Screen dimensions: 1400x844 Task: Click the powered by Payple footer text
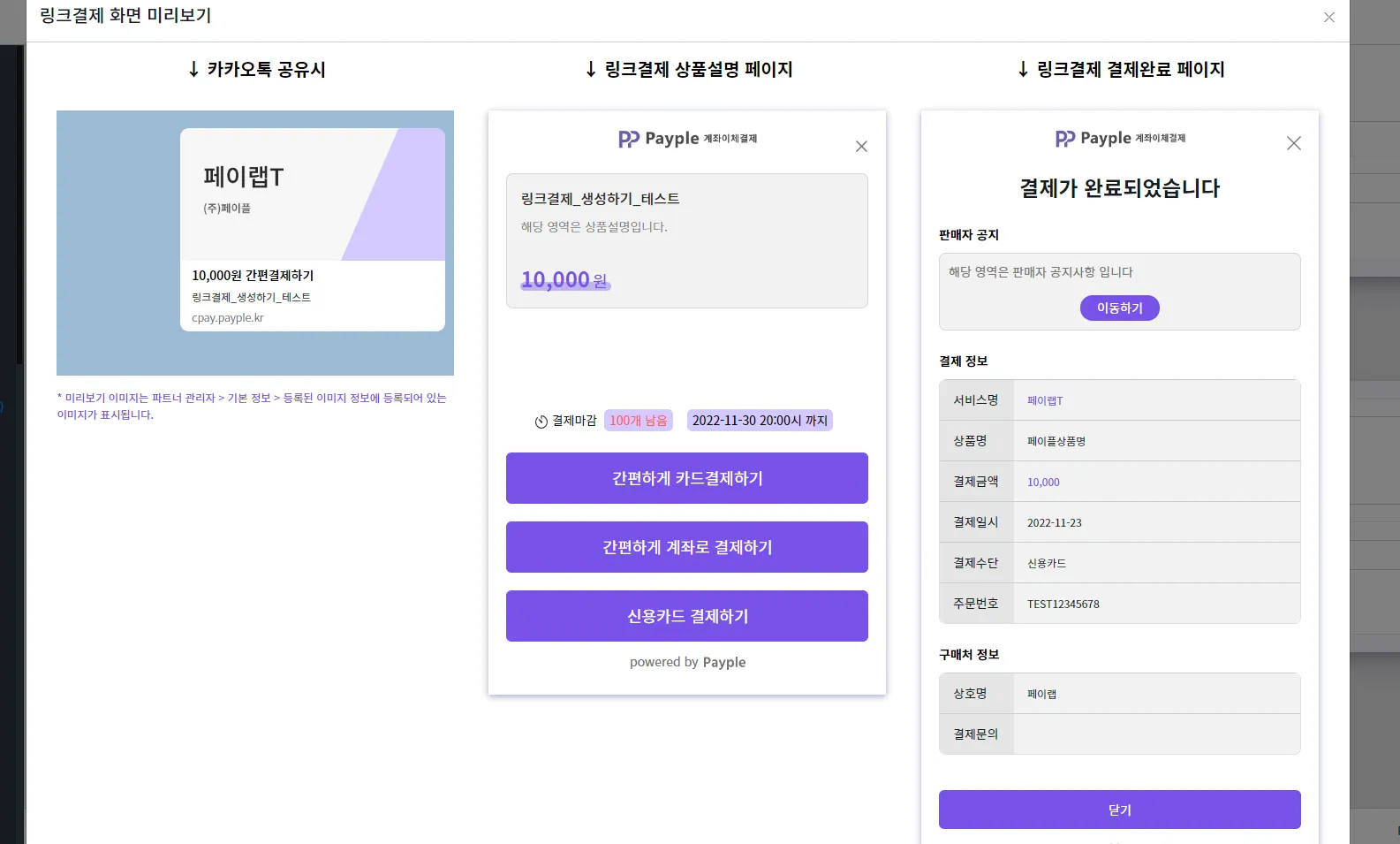[687, 662]
